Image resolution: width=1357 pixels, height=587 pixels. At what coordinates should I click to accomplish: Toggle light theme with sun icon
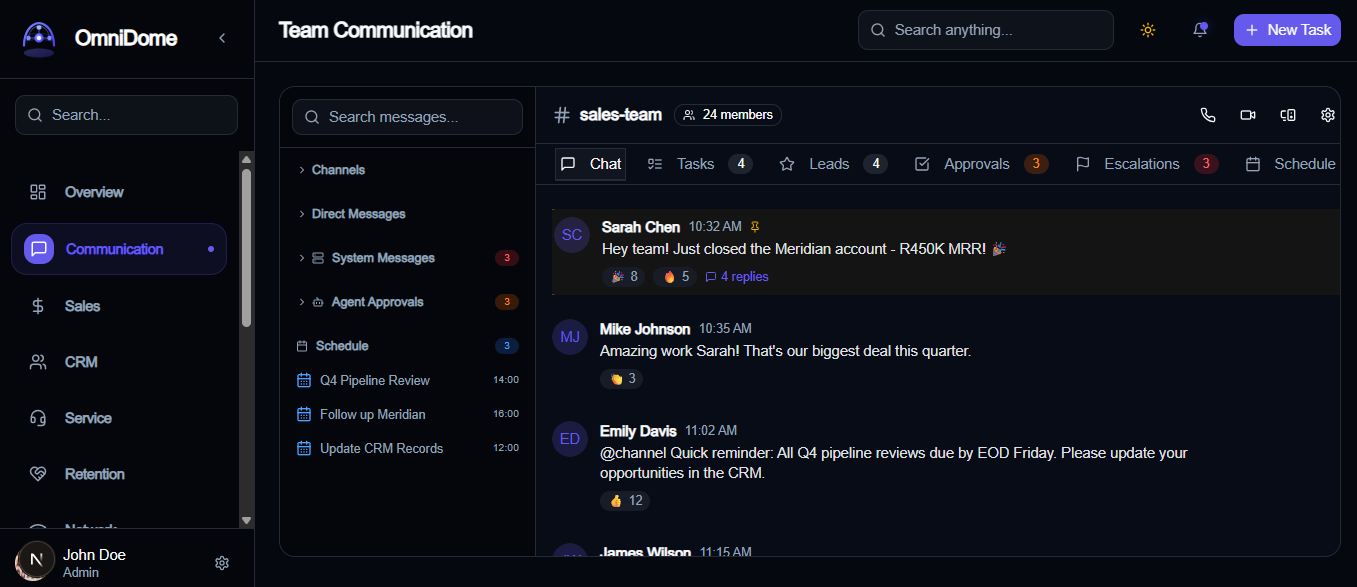tap(1148, 30)
